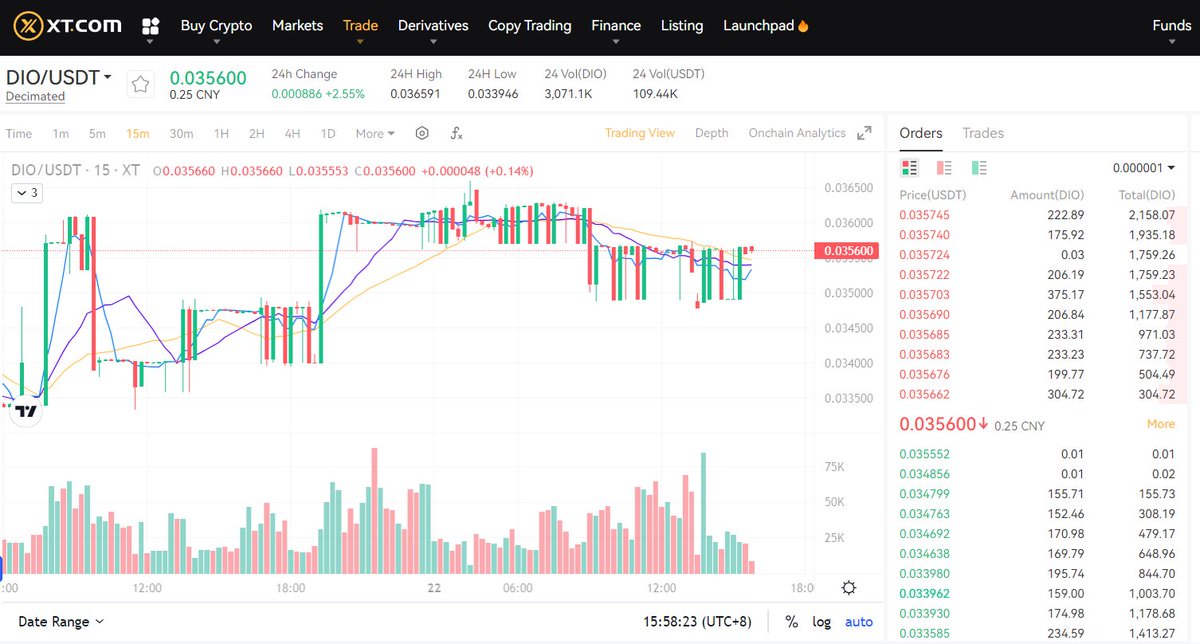Collapse the indicator legend showing 3
This screenshot has width=1200, height=644.
27,193
